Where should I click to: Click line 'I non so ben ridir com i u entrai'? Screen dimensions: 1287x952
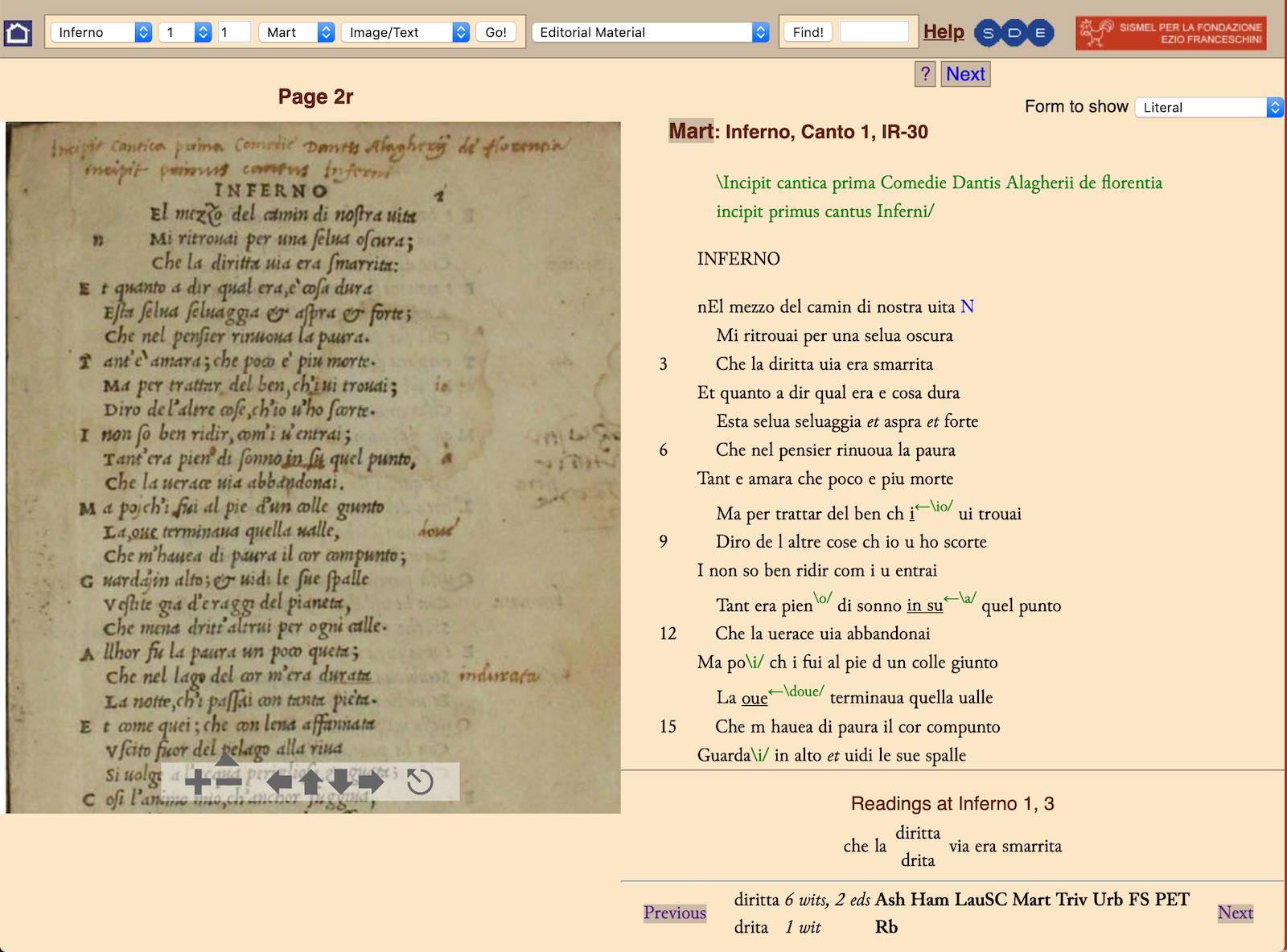coord(817,570)
